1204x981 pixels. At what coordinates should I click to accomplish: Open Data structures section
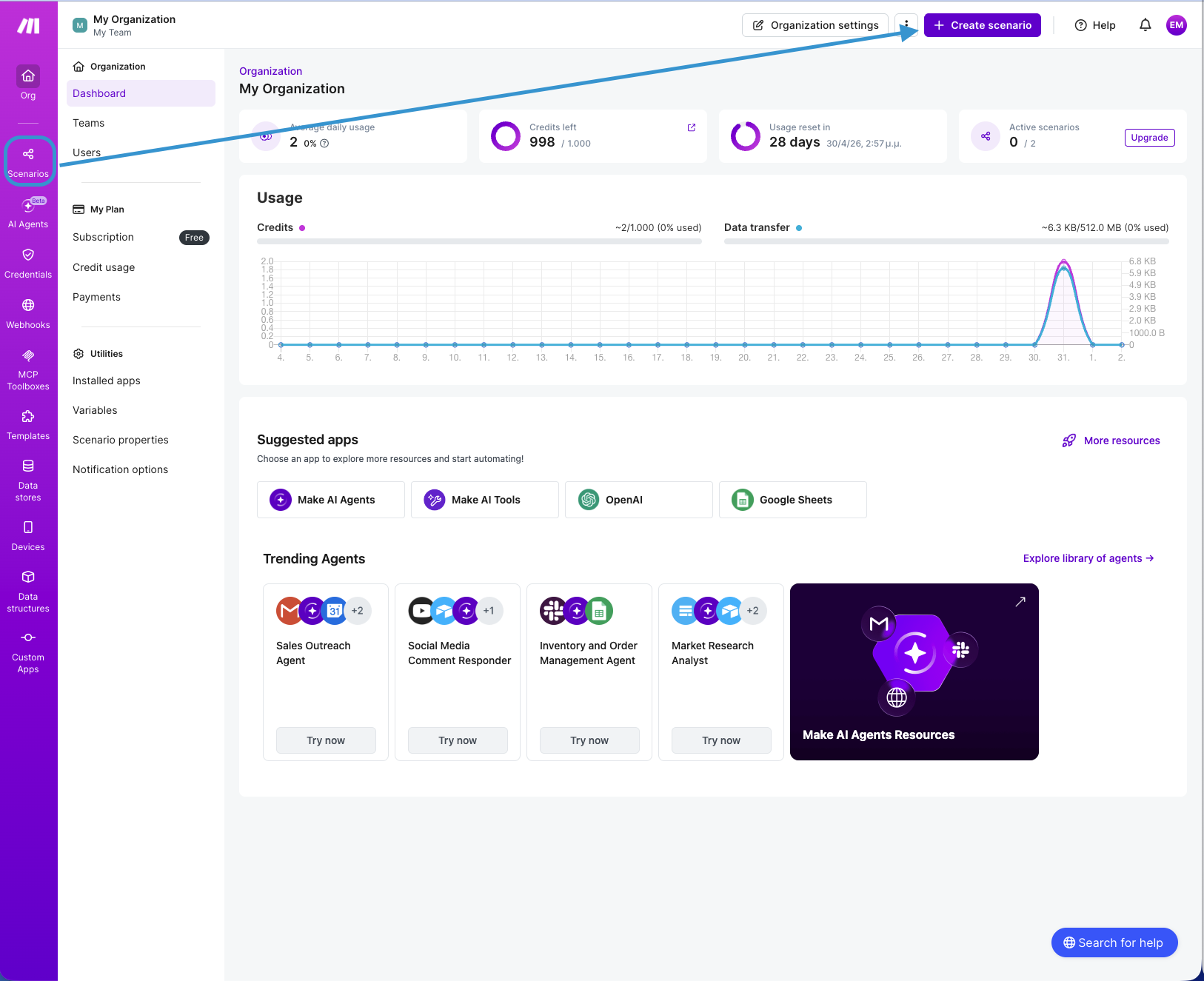click(x=28, y=592)
